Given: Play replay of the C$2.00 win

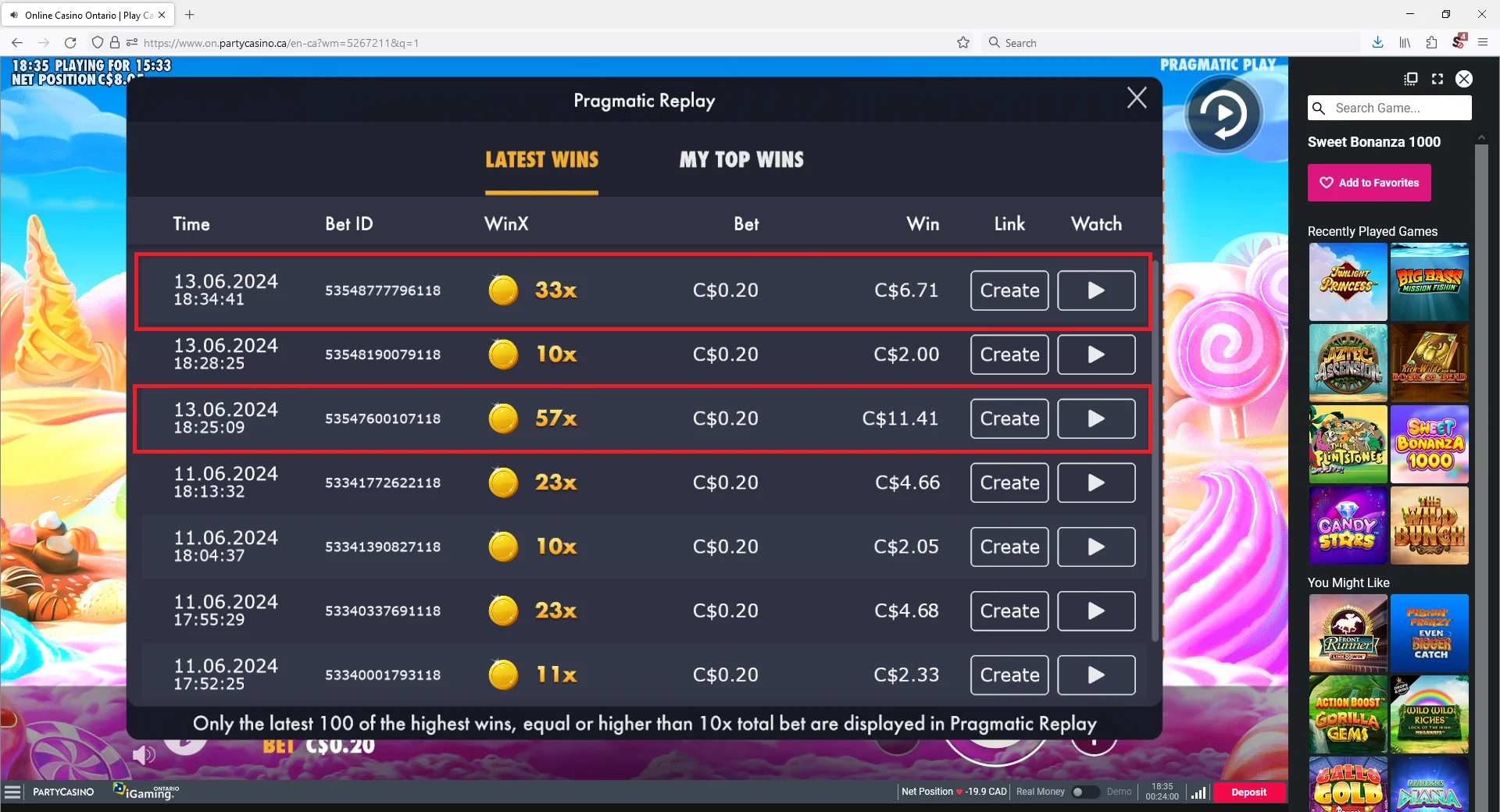Looking at the screenshot, I should coord(1096,354).
